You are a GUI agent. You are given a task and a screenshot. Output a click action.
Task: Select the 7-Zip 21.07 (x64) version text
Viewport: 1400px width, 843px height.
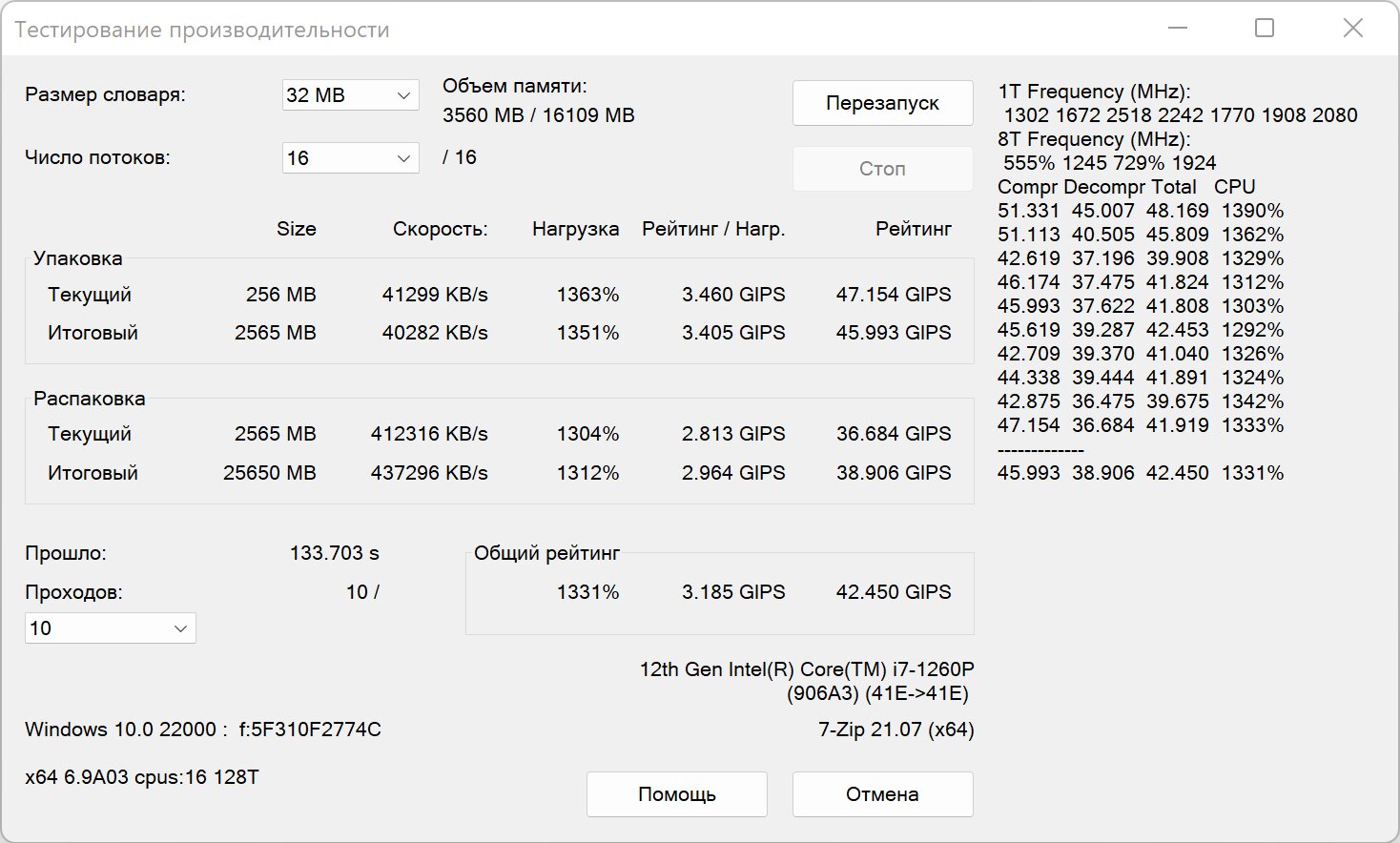point(896,730)
